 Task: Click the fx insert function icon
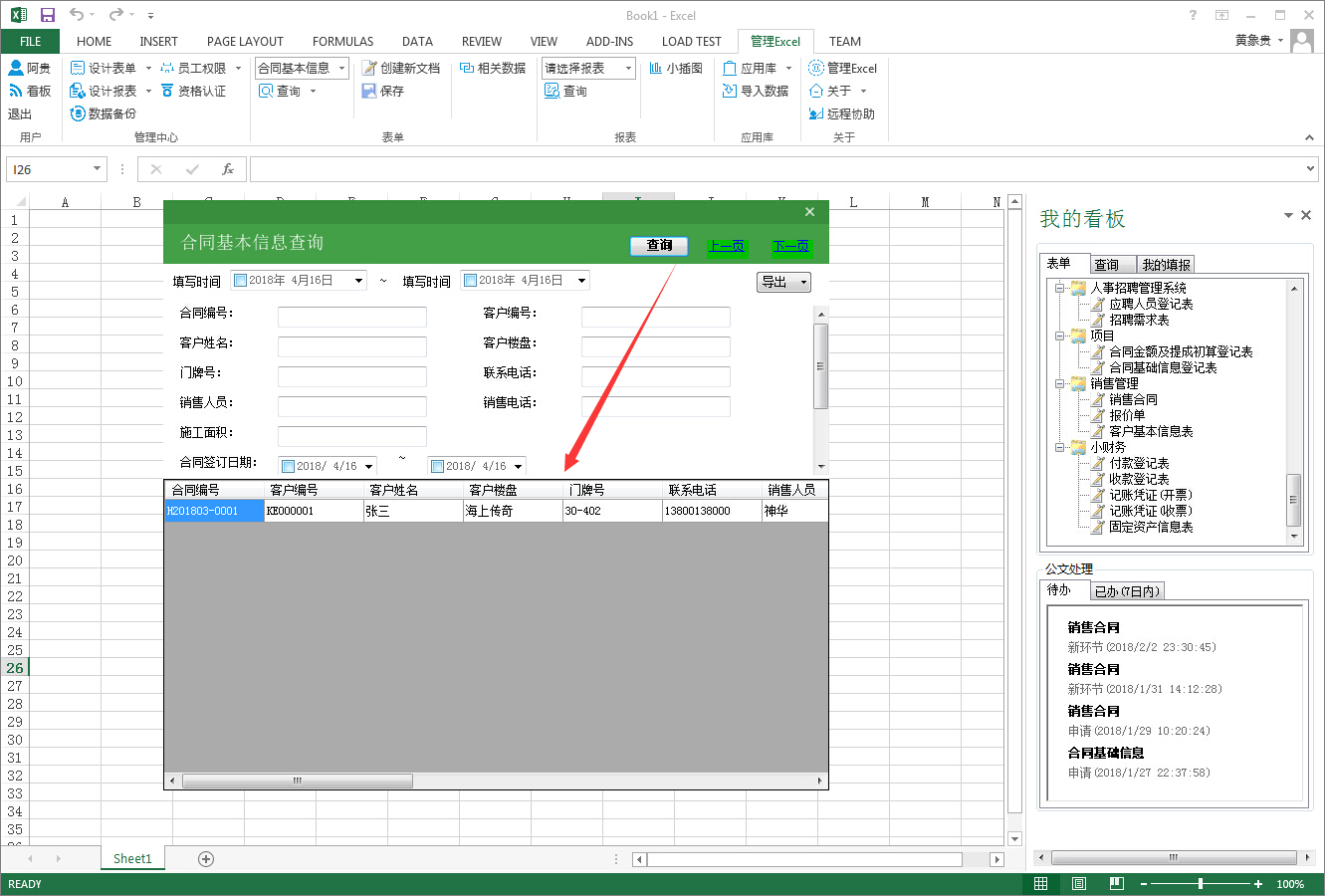click(228, 169)
